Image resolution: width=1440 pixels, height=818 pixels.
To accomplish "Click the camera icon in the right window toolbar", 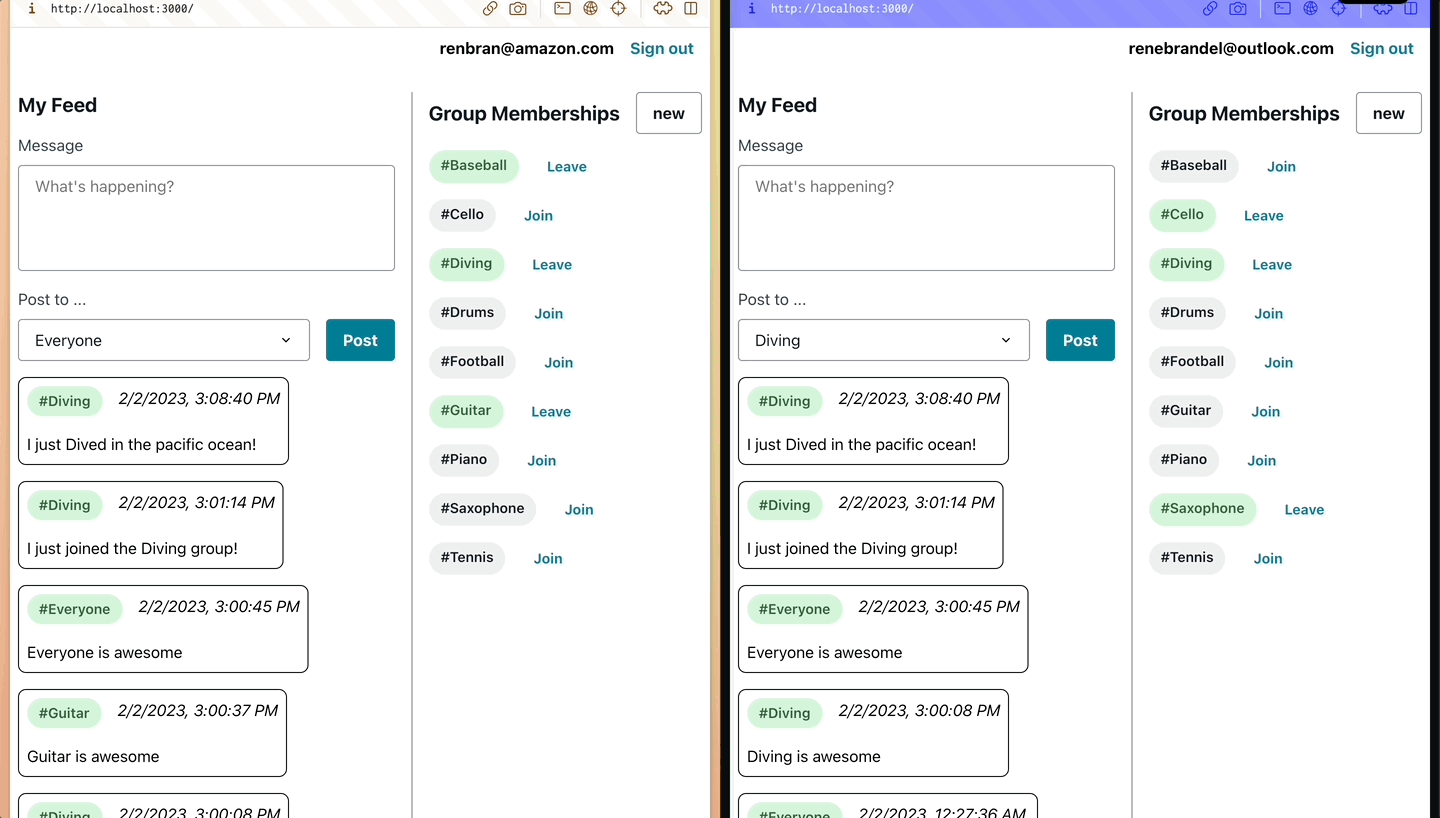I will [1238, 8].
